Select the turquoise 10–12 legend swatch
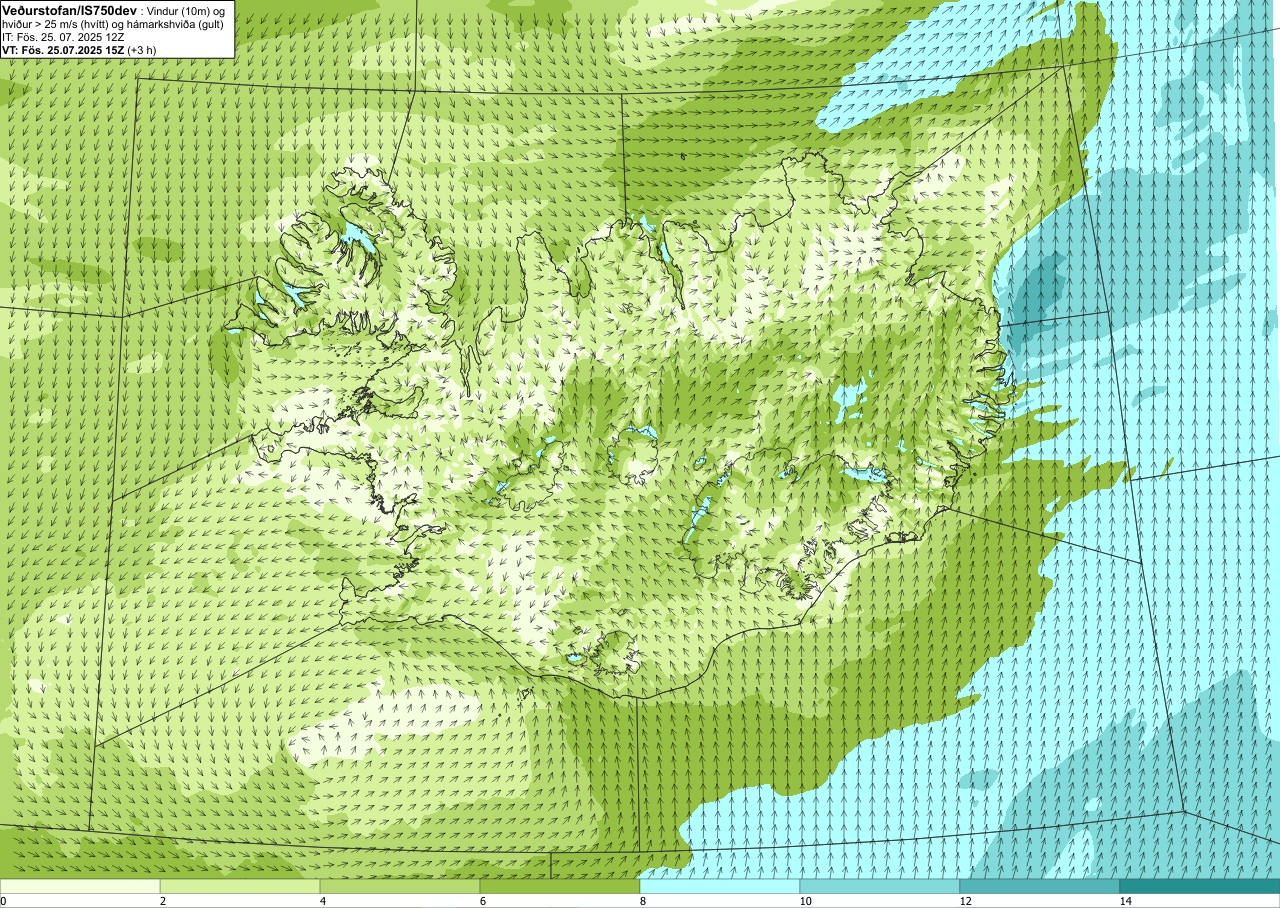 point(880,886)
